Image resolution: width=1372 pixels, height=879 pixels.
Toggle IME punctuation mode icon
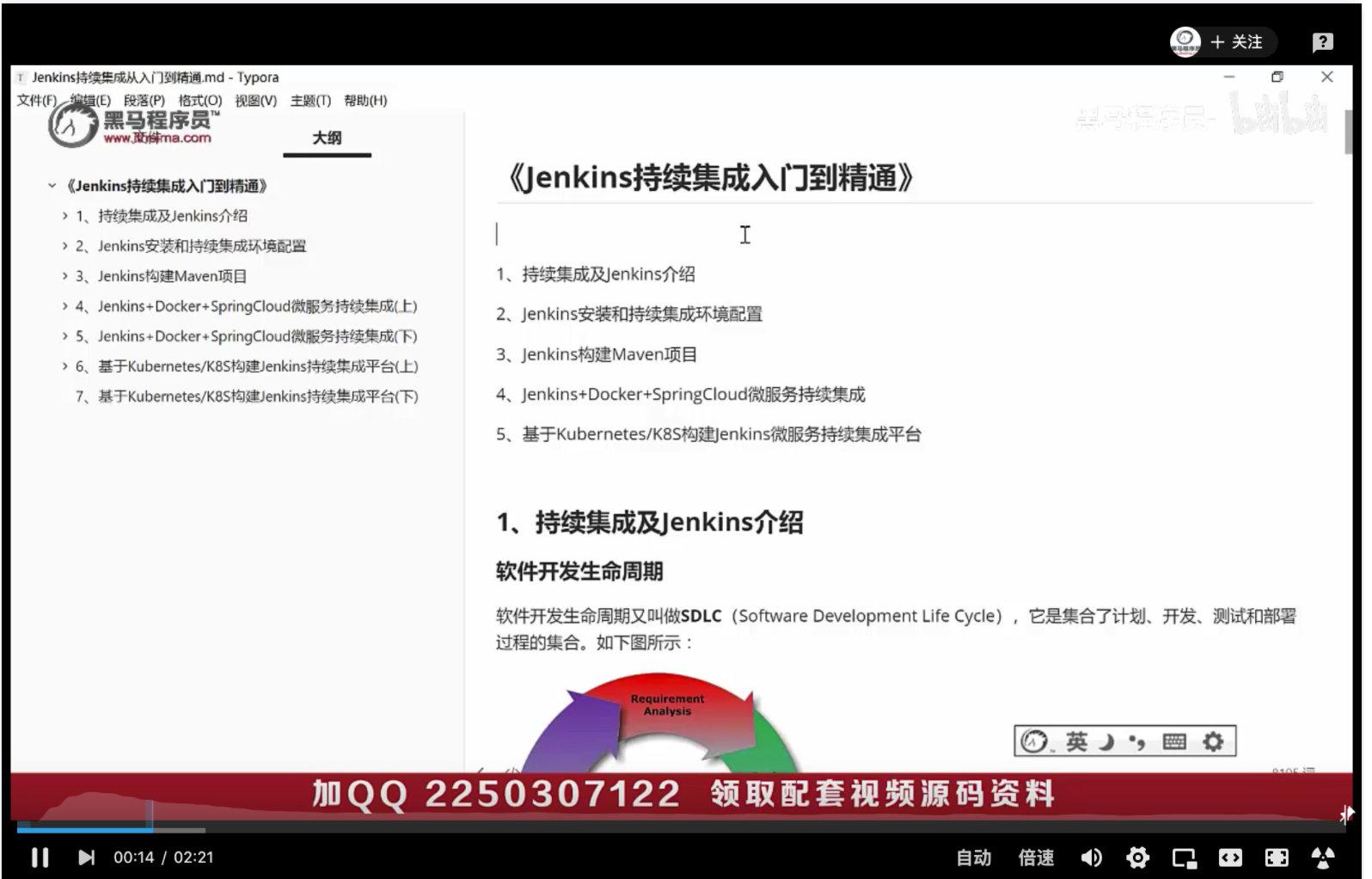[1137, 742]
